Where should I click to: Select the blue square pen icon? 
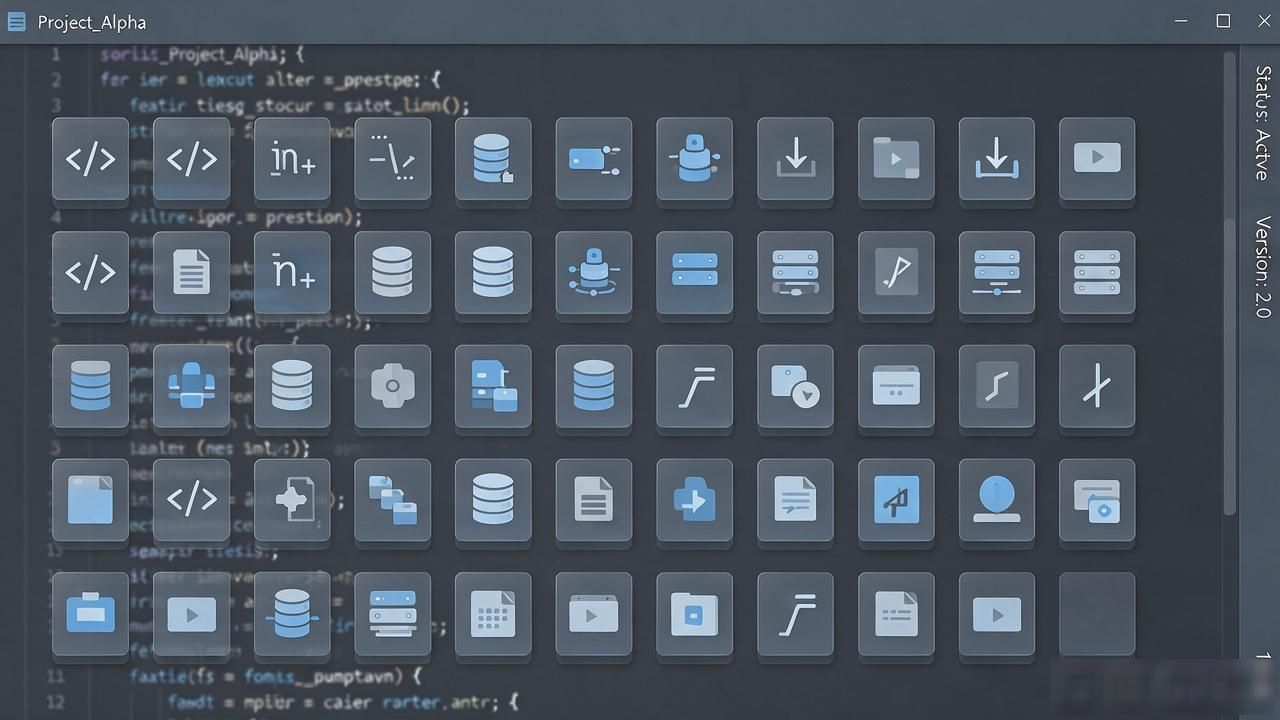(896, 499)
